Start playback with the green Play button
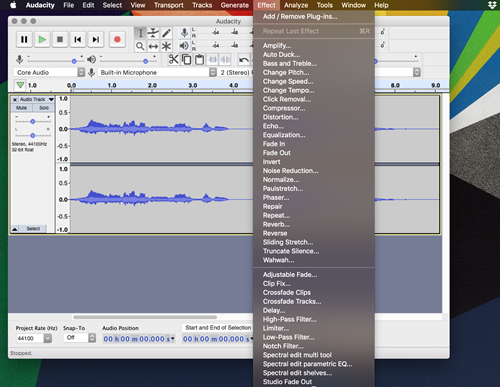Screen dimensions: 500x387 pos(42,40)
